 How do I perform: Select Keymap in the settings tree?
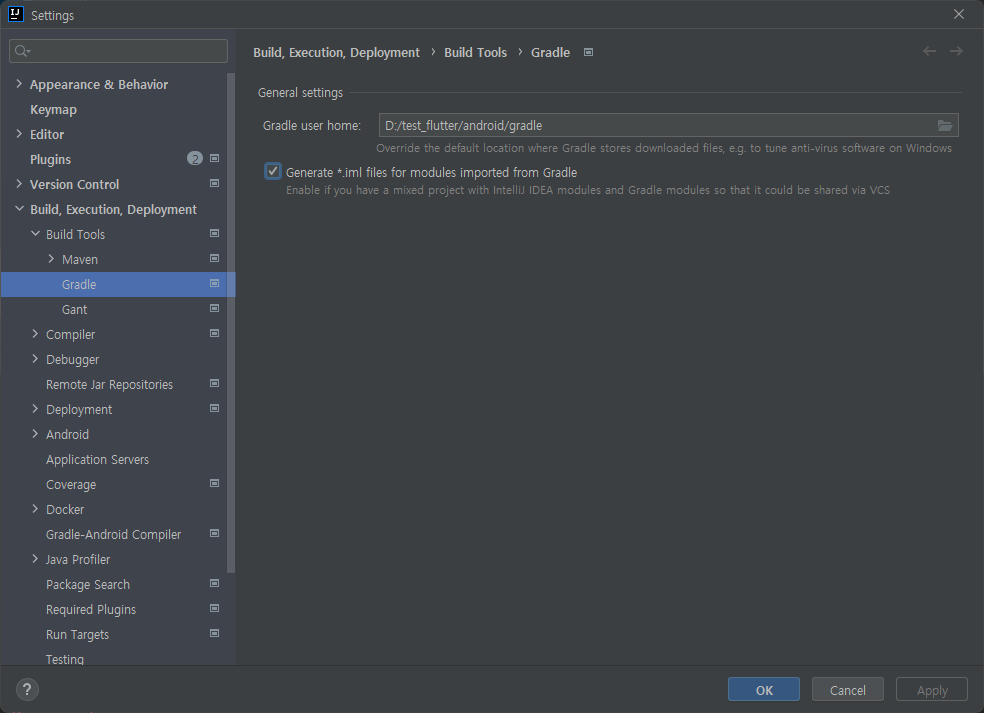pos(53,109)
